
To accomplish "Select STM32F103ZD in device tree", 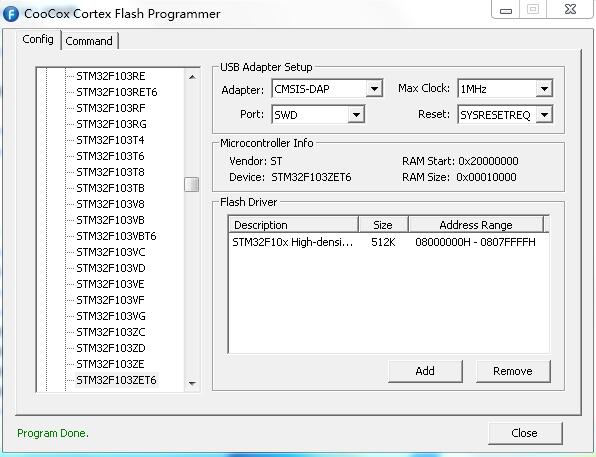I will 111,348.
